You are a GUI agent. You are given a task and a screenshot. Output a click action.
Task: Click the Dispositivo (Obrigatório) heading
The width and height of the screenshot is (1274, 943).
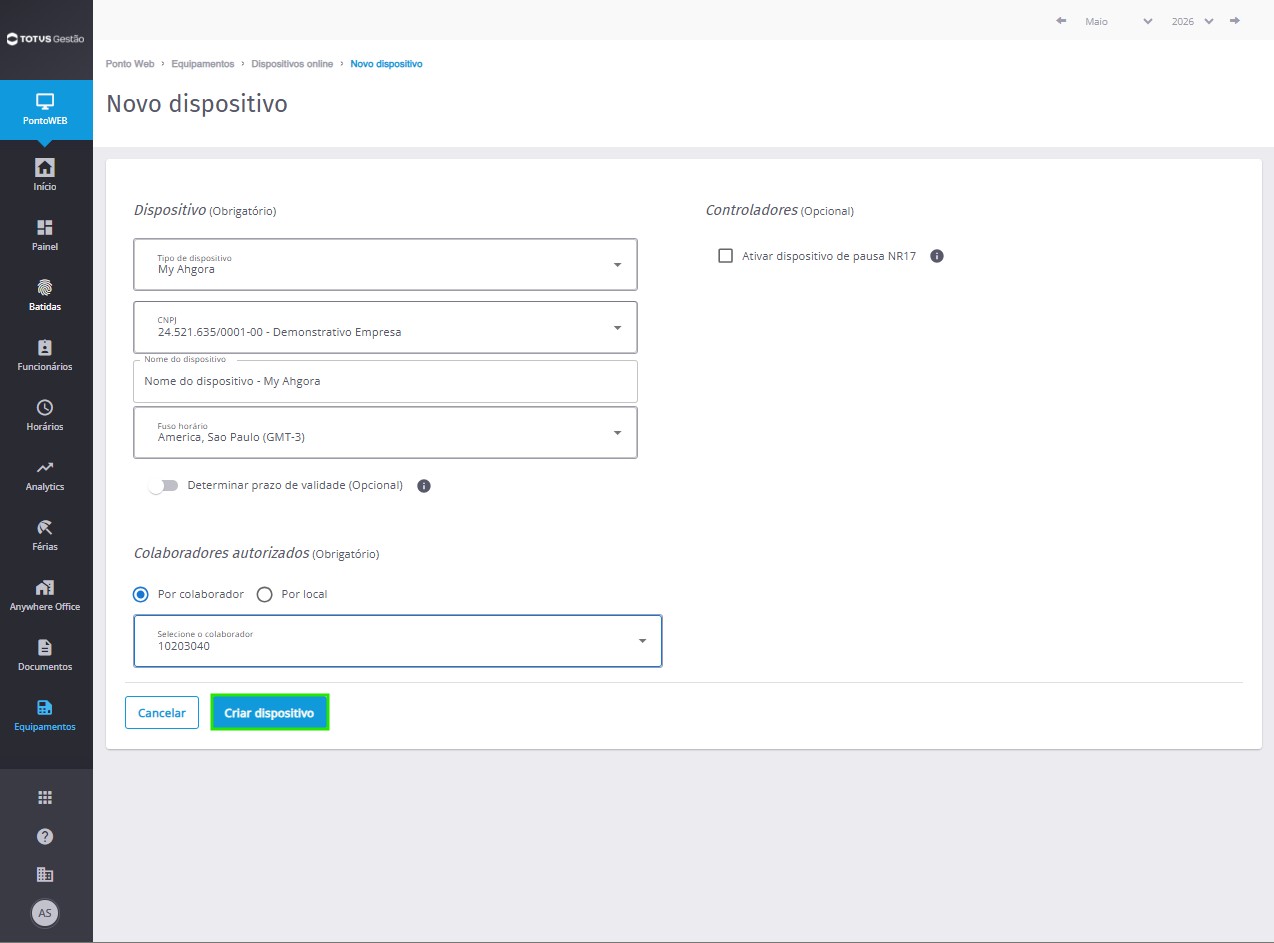click(x=205, y=210)
